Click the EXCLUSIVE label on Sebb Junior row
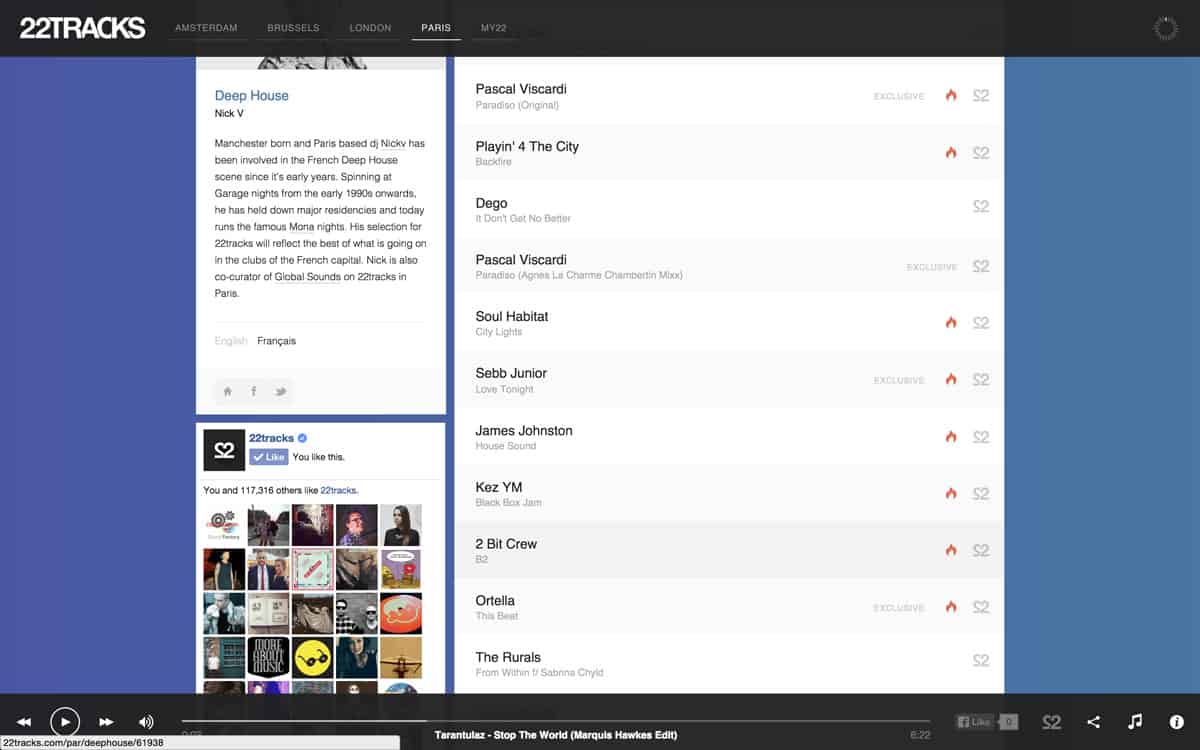The width and height of the screenshot is (1200, 750). 899,381
